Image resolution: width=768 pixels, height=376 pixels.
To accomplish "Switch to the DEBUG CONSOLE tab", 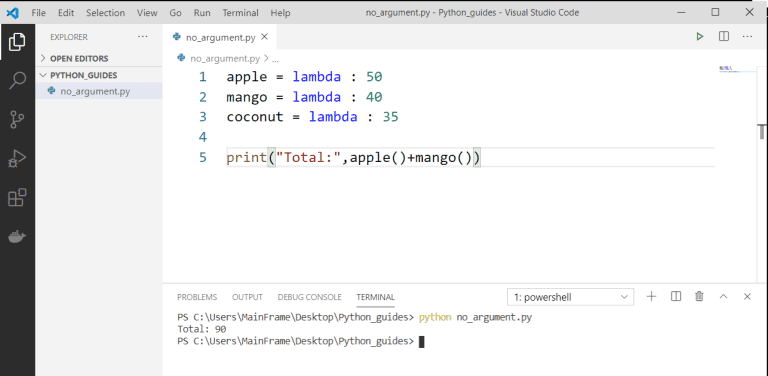I will 310,297.
